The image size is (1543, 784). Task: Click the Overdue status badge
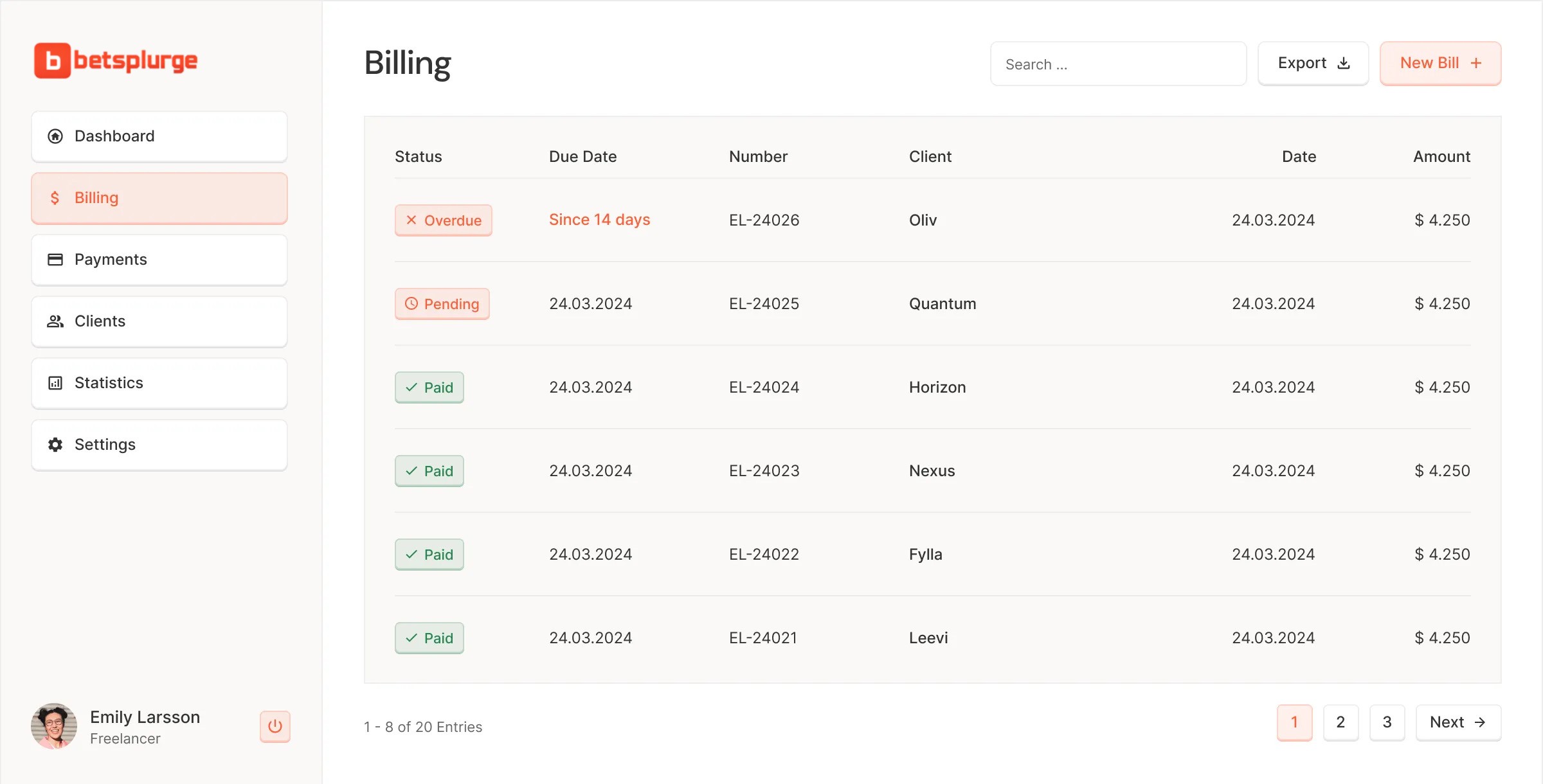coord(444,220)
